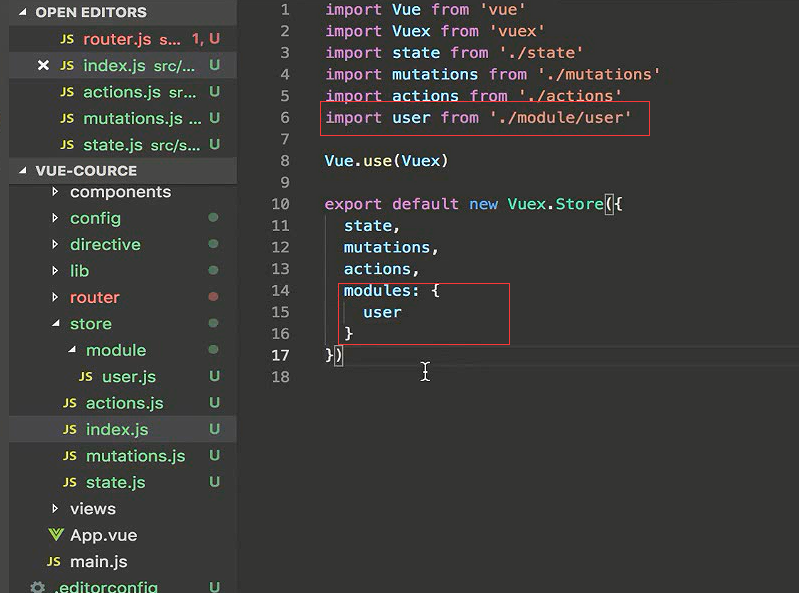Click the JS icon of mutations.js in the store folder
This screenshot has width=799, height=593.
click(x=69, y=456)
